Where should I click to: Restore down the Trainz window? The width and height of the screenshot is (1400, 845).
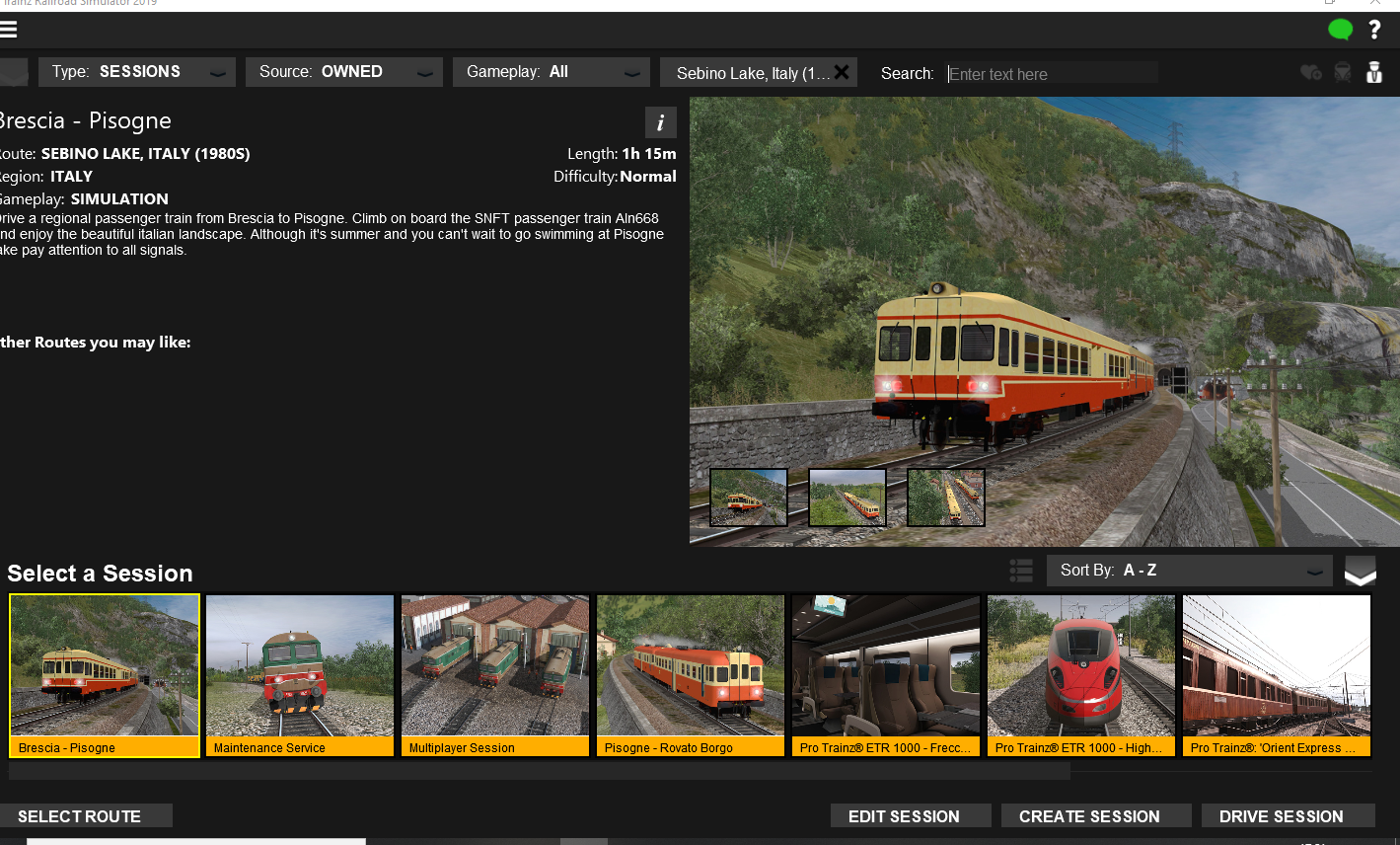click(x=1330, y=3)
